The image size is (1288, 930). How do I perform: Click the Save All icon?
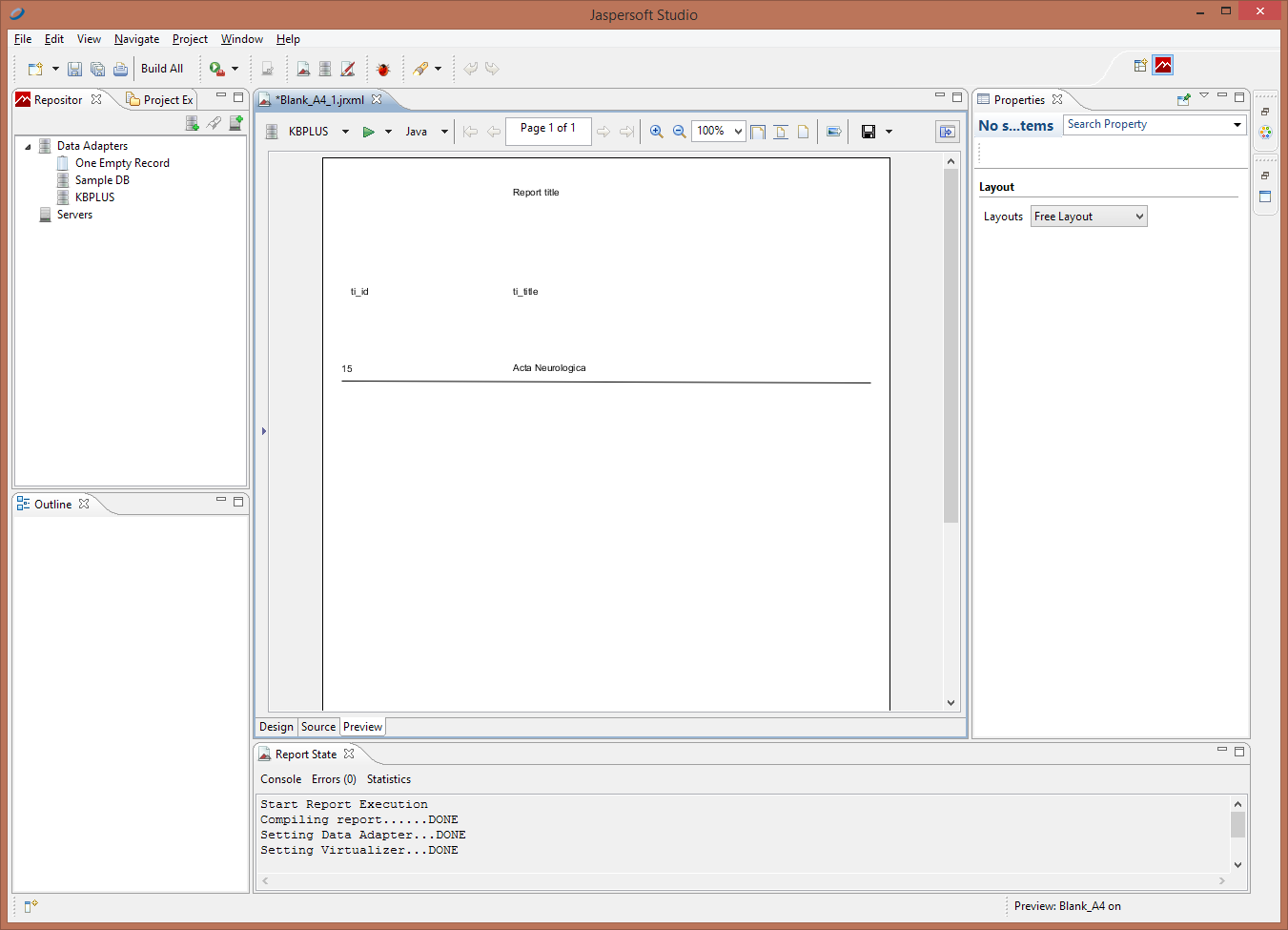click(97, 69)
